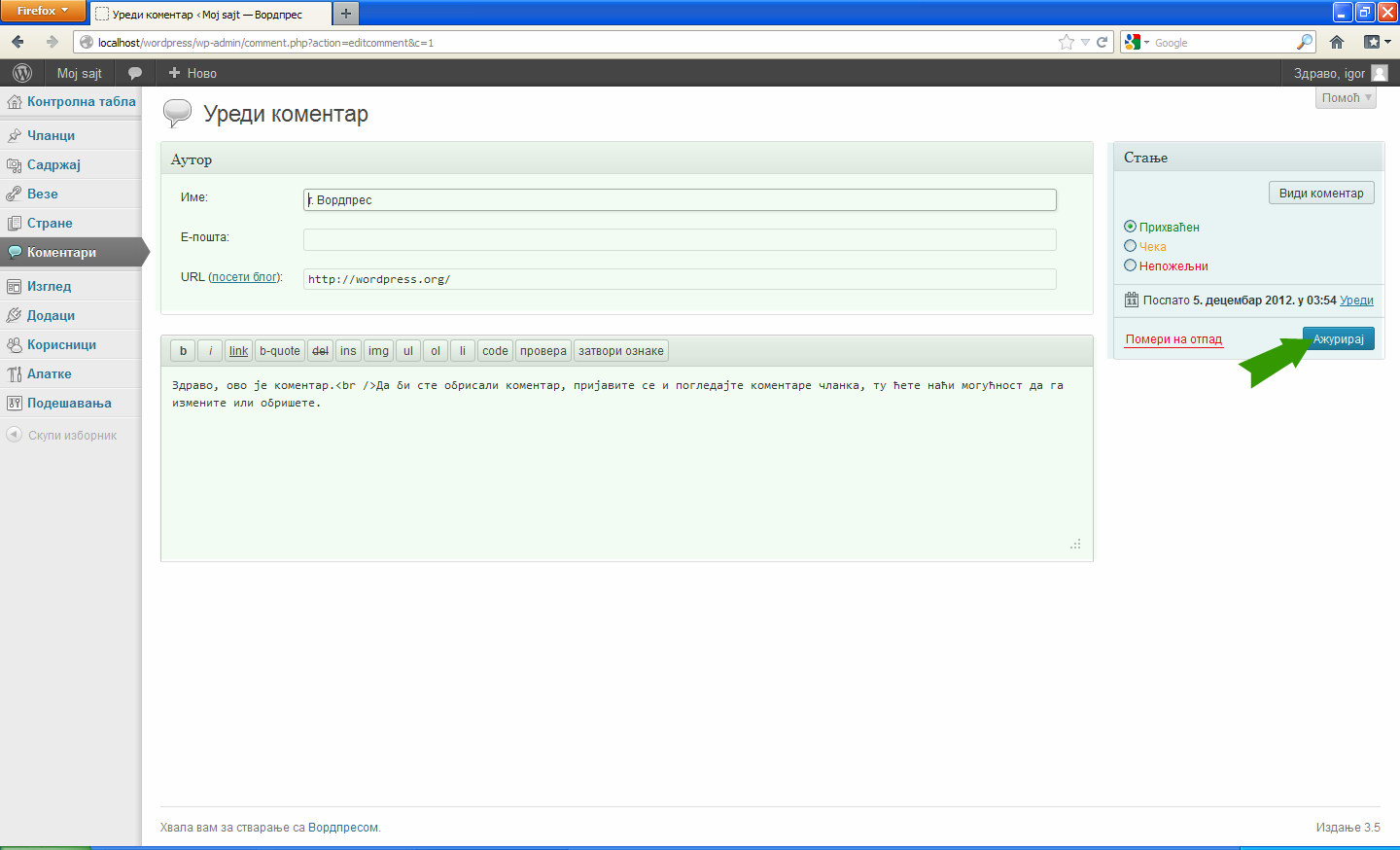
Task: Click the b-quote quicktag button
Action: (280, 351)
